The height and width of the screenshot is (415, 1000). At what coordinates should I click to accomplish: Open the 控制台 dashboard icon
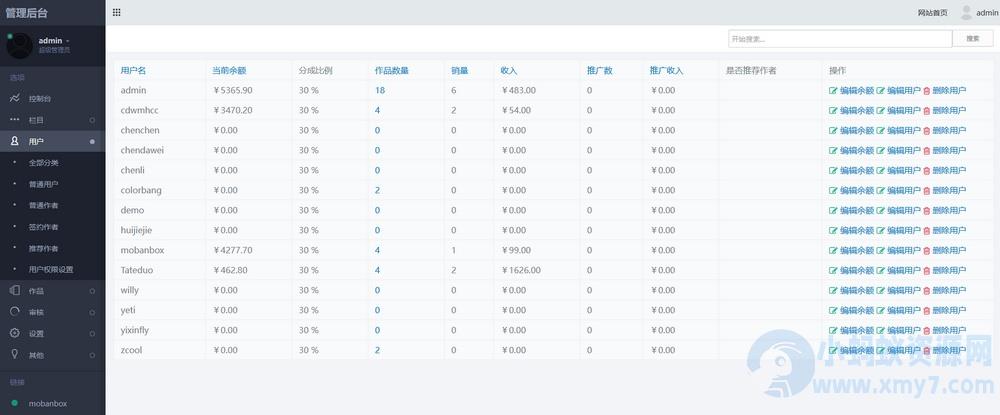(15, 98)
